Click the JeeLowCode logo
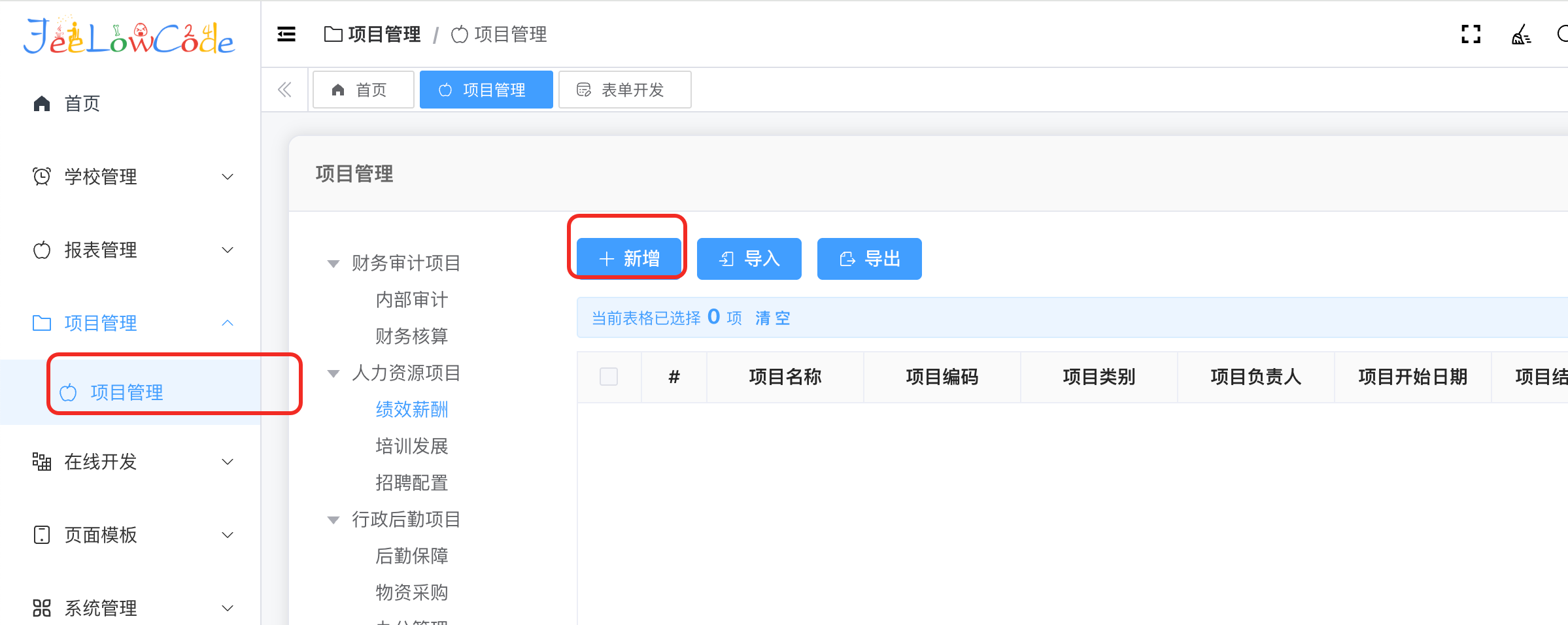The image size is (1568, 625). (x=129, y=37)
